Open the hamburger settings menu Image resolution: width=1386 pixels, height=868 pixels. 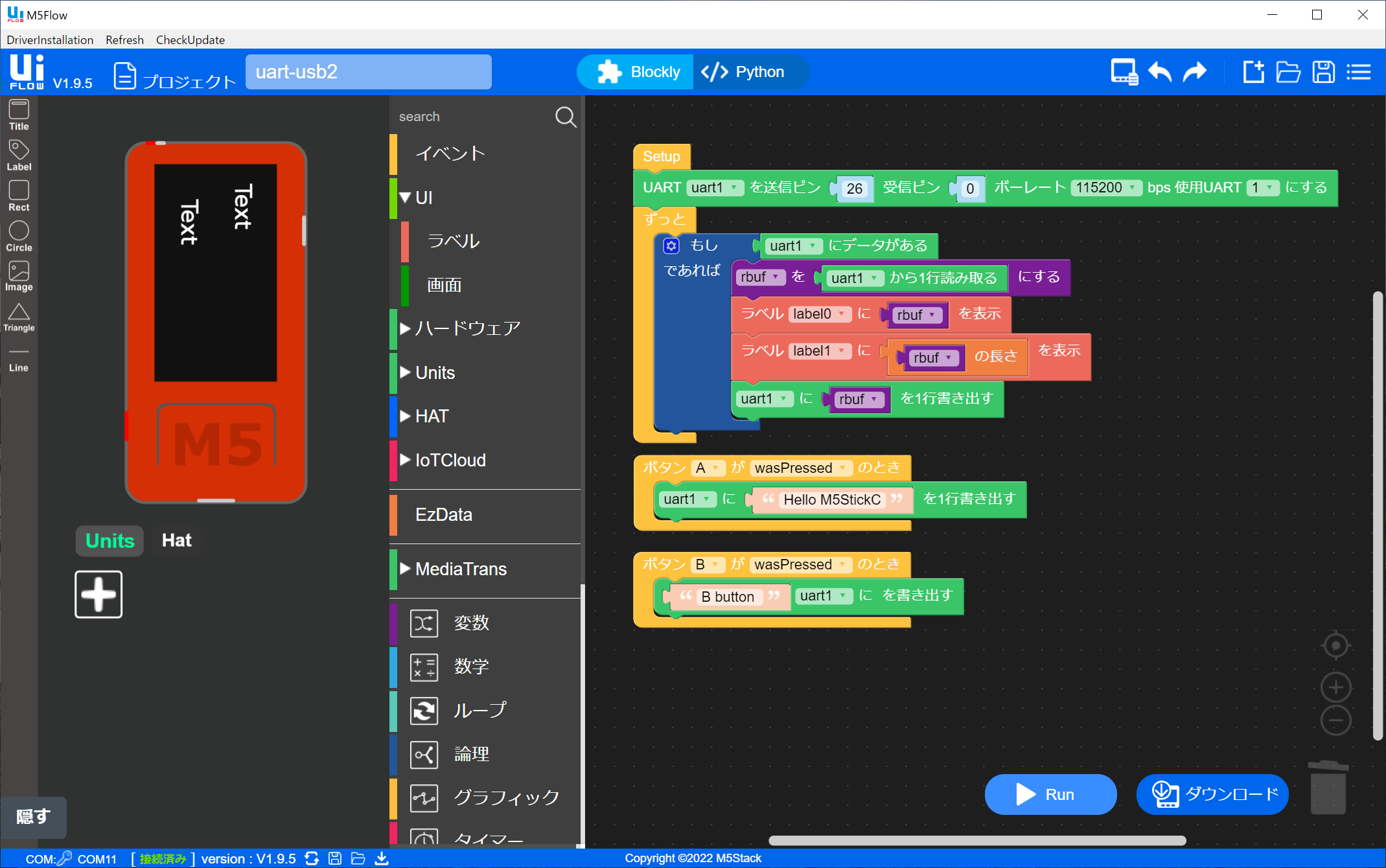[1359, 72]
